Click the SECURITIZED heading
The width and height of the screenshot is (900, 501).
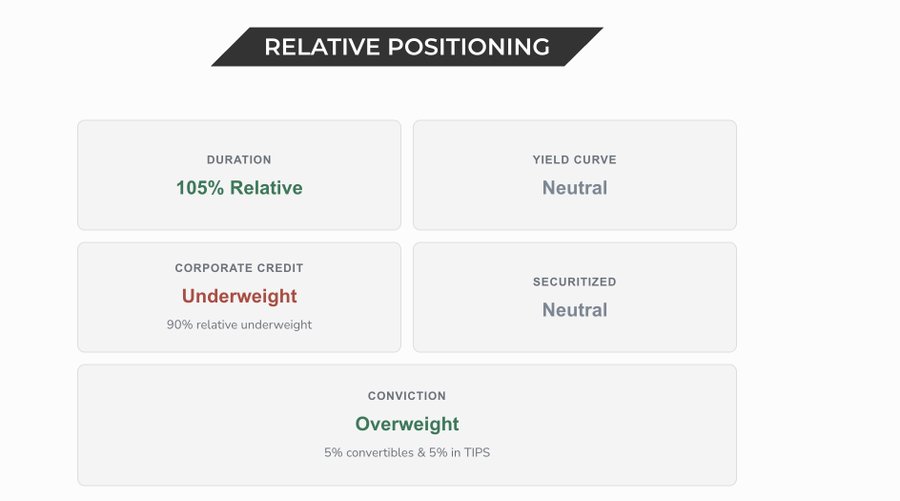(x=575, y=282)
